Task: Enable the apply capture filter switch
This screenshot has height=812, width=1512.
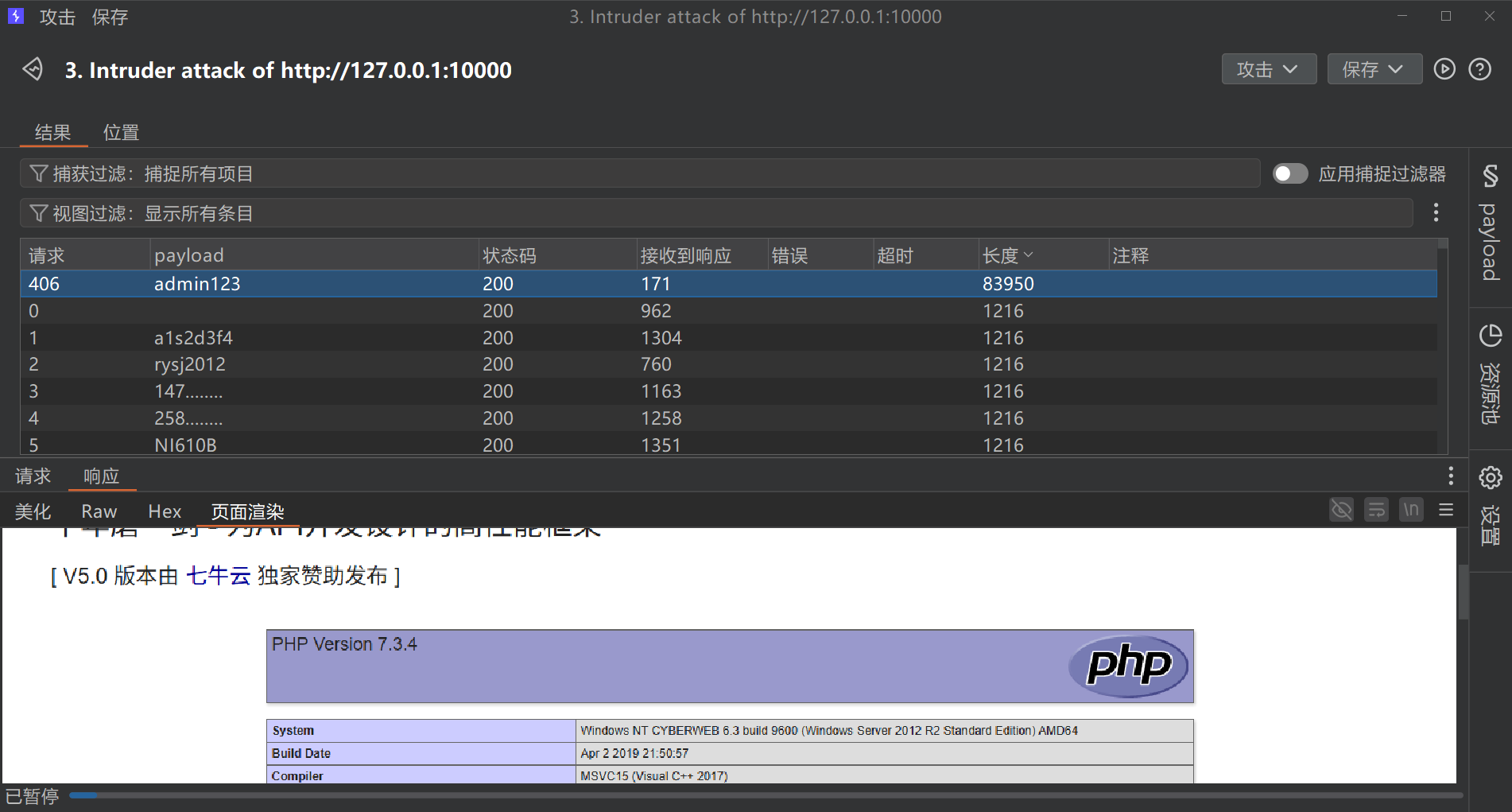Action: [1289, 173]
